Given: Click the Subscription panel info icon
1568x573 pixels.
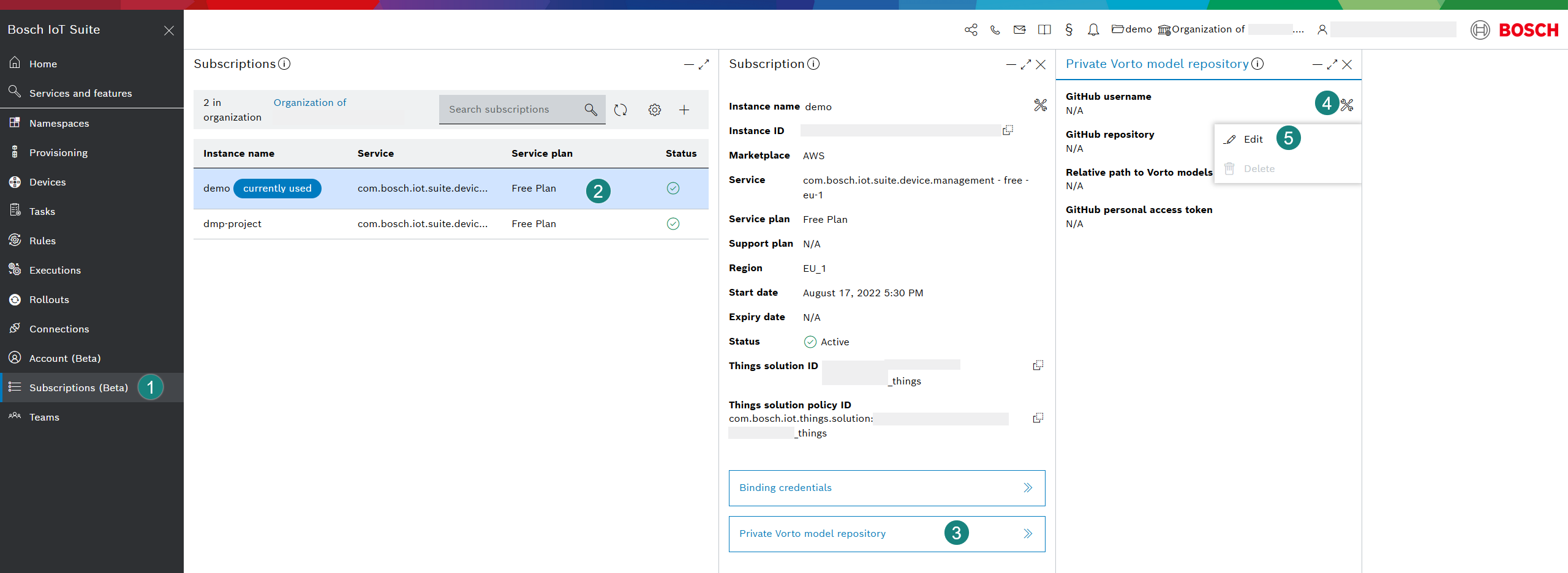Looking at the screenshot, I should 813,64.
